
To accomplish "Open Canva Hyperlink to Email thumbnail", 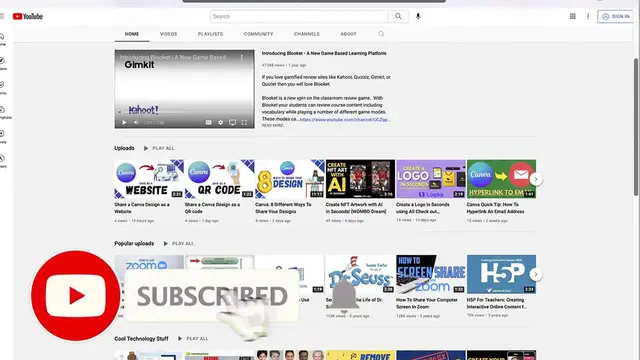I will 501,179.
